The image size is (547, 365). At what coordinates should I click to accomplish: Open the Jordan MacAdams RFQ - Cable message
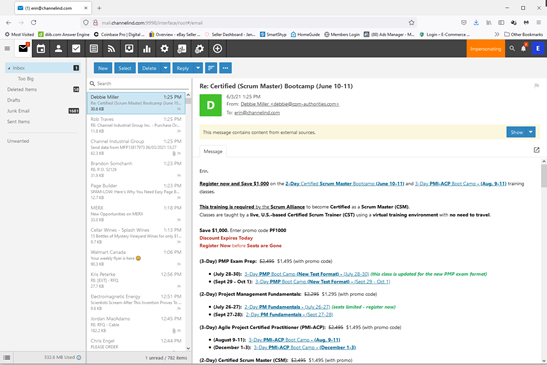(136, 325)
